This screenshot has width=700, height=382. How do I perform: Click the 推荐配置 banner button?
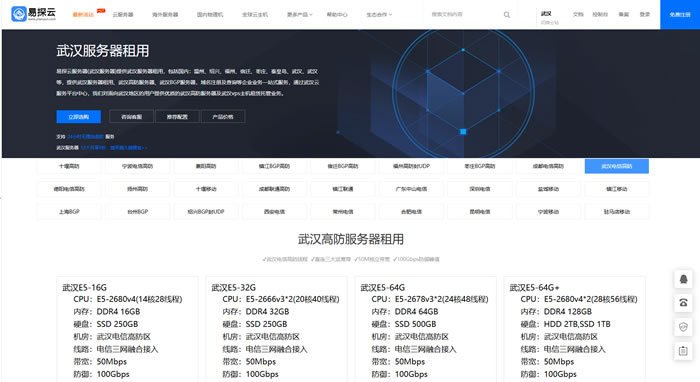pos(177,117)
